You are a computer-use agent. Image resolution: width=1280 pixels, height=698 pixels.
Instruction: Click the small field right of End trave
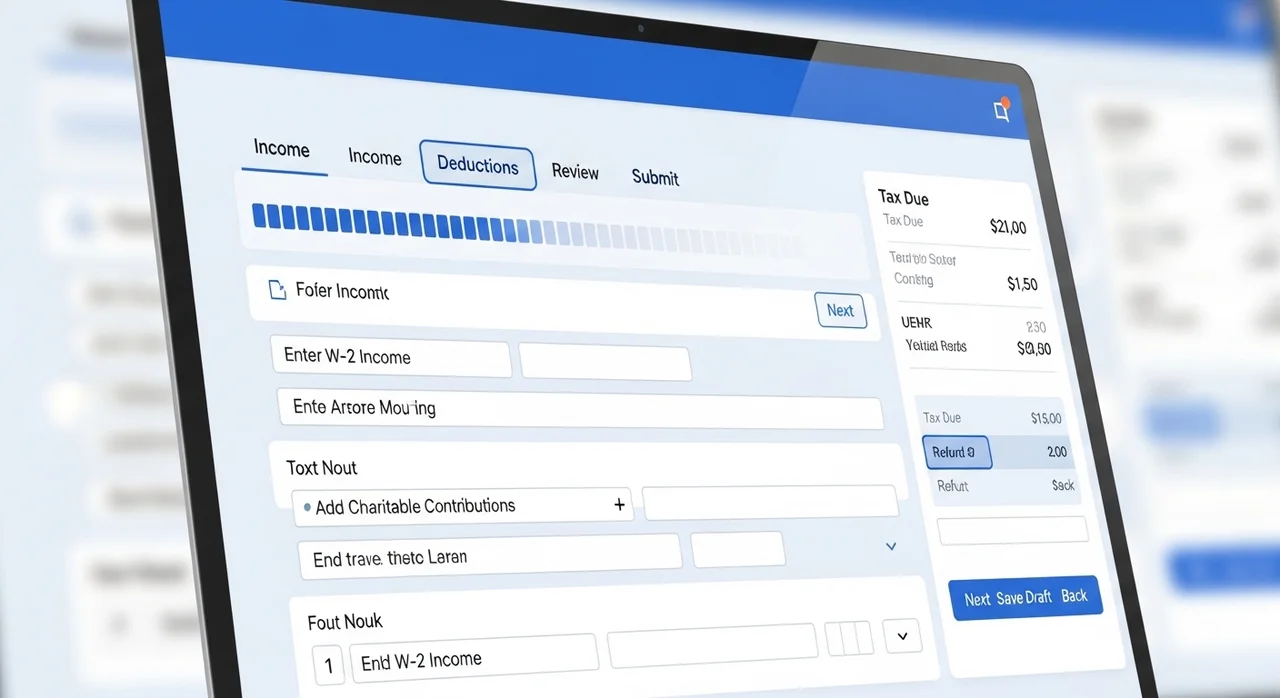pos(738,549)
